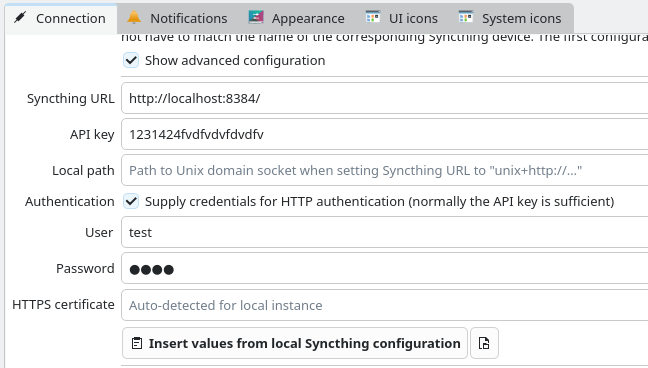Click into the API key field

click(x=384, y=134)
